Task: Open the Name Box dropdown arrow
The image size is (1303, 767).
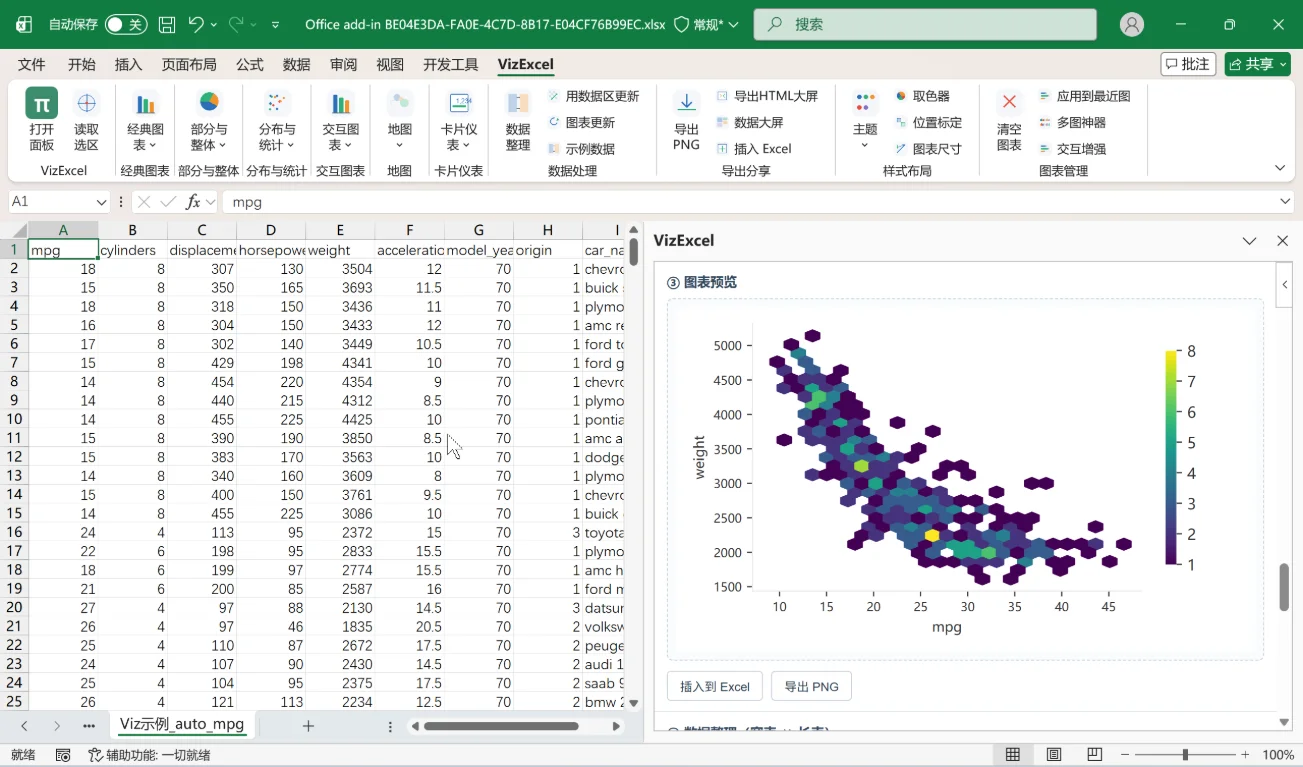Action: 101,202
